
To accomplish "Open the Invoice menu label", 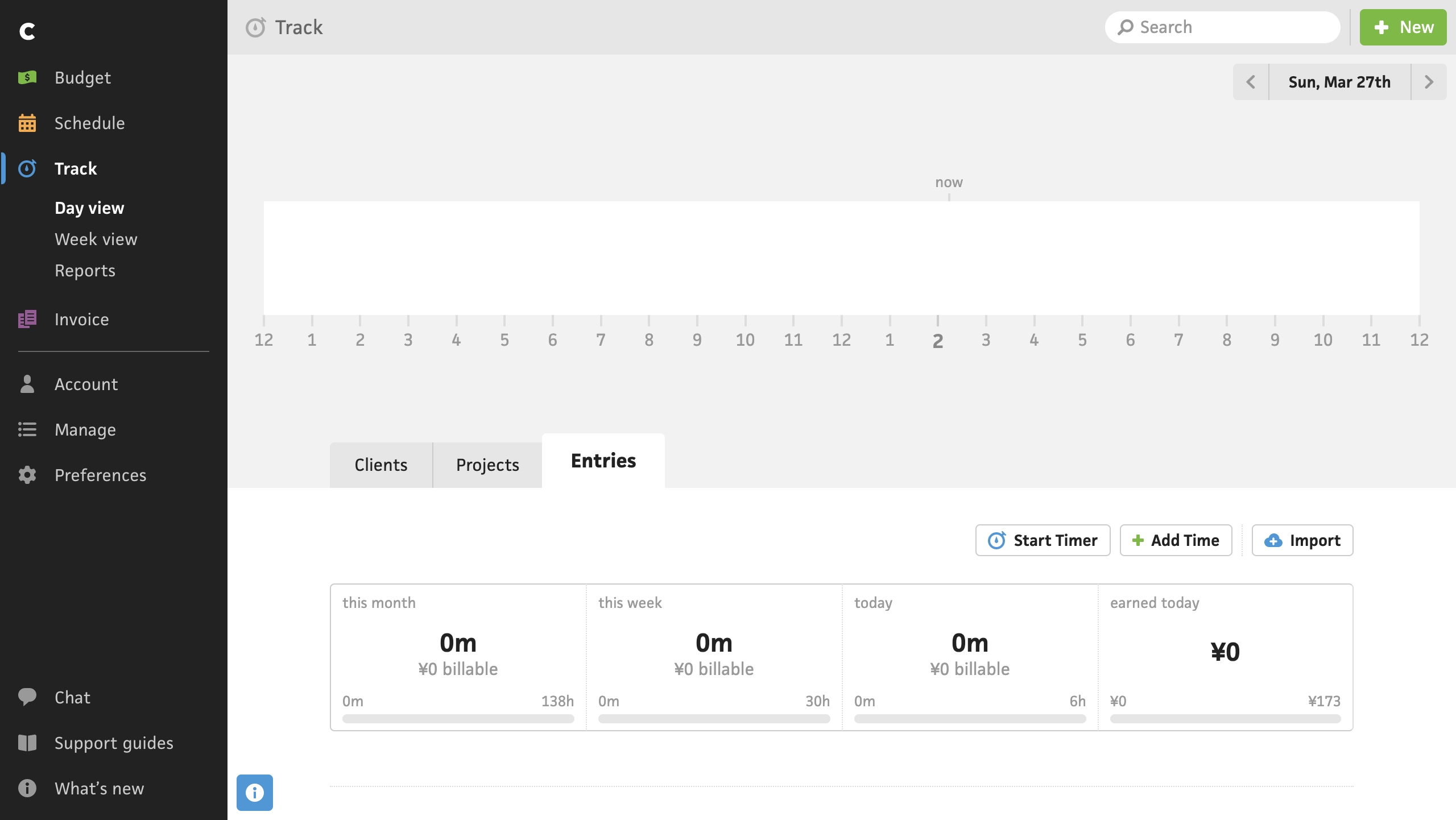I will [81, 319].
